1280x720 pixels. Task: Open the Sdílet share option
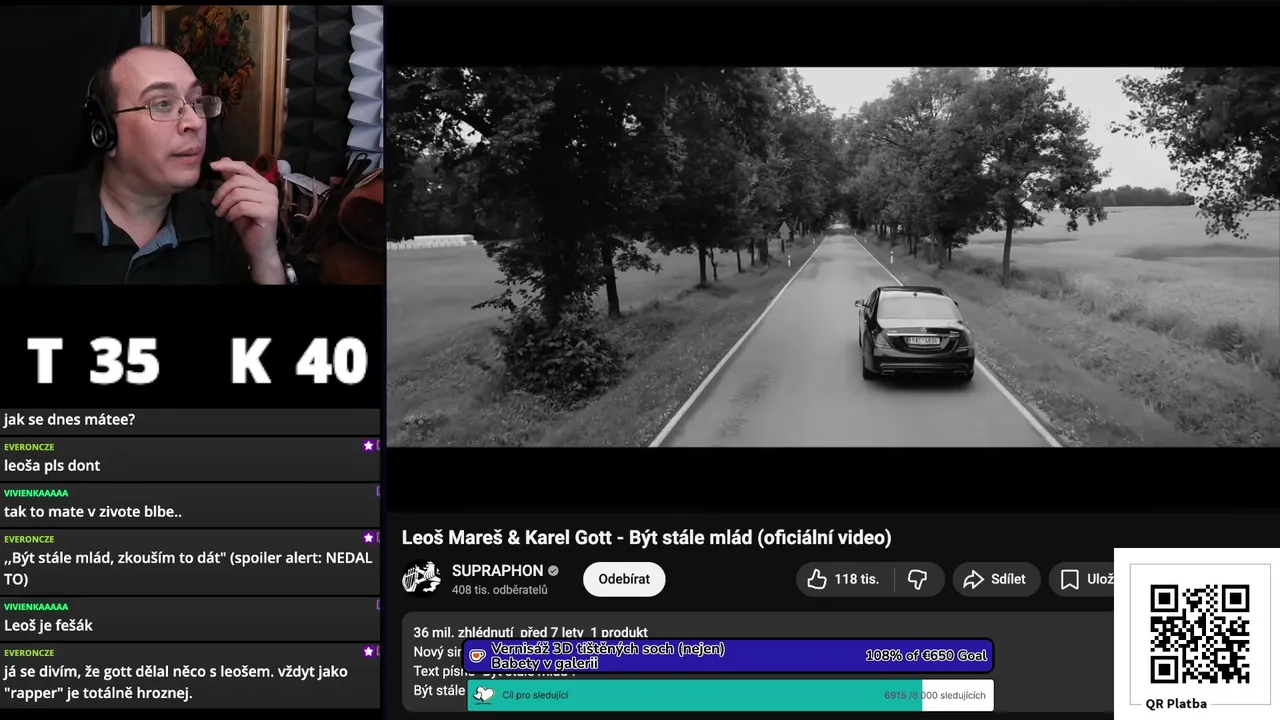point(995,579)
